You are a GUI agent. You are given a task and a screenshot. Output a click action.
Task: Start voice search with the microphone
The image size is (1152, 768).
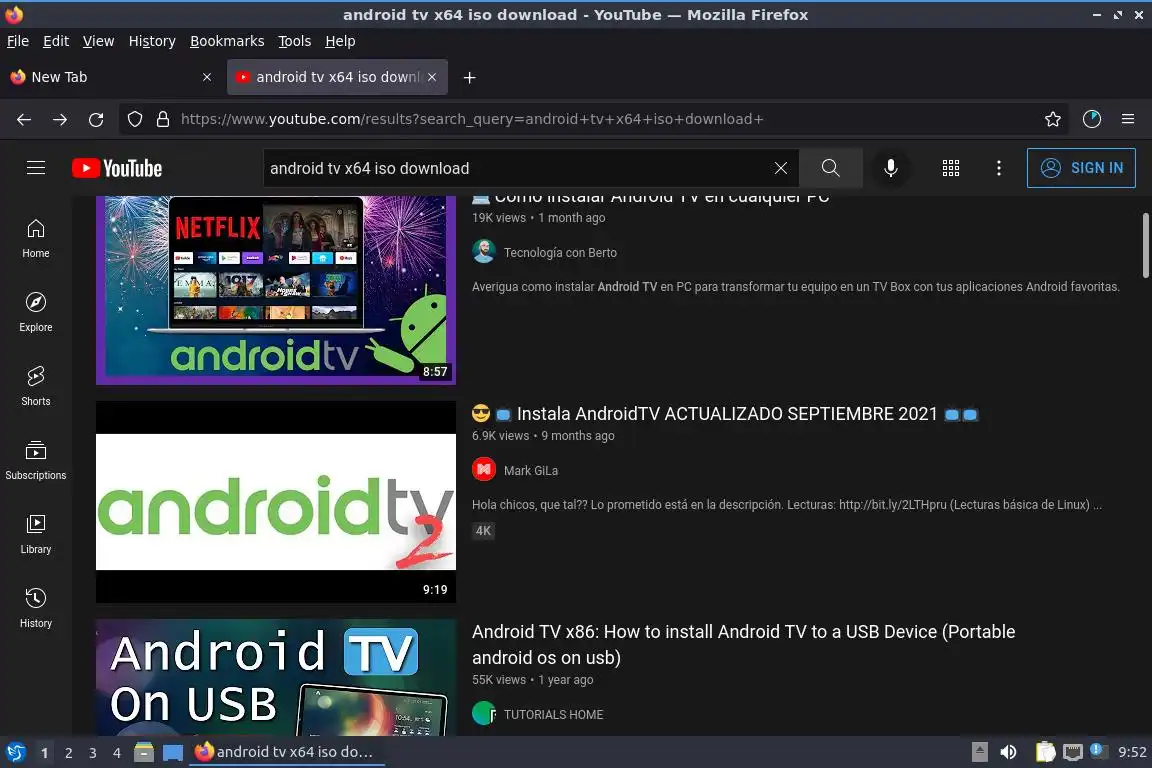pyautogui.click(x=890, y=168)
